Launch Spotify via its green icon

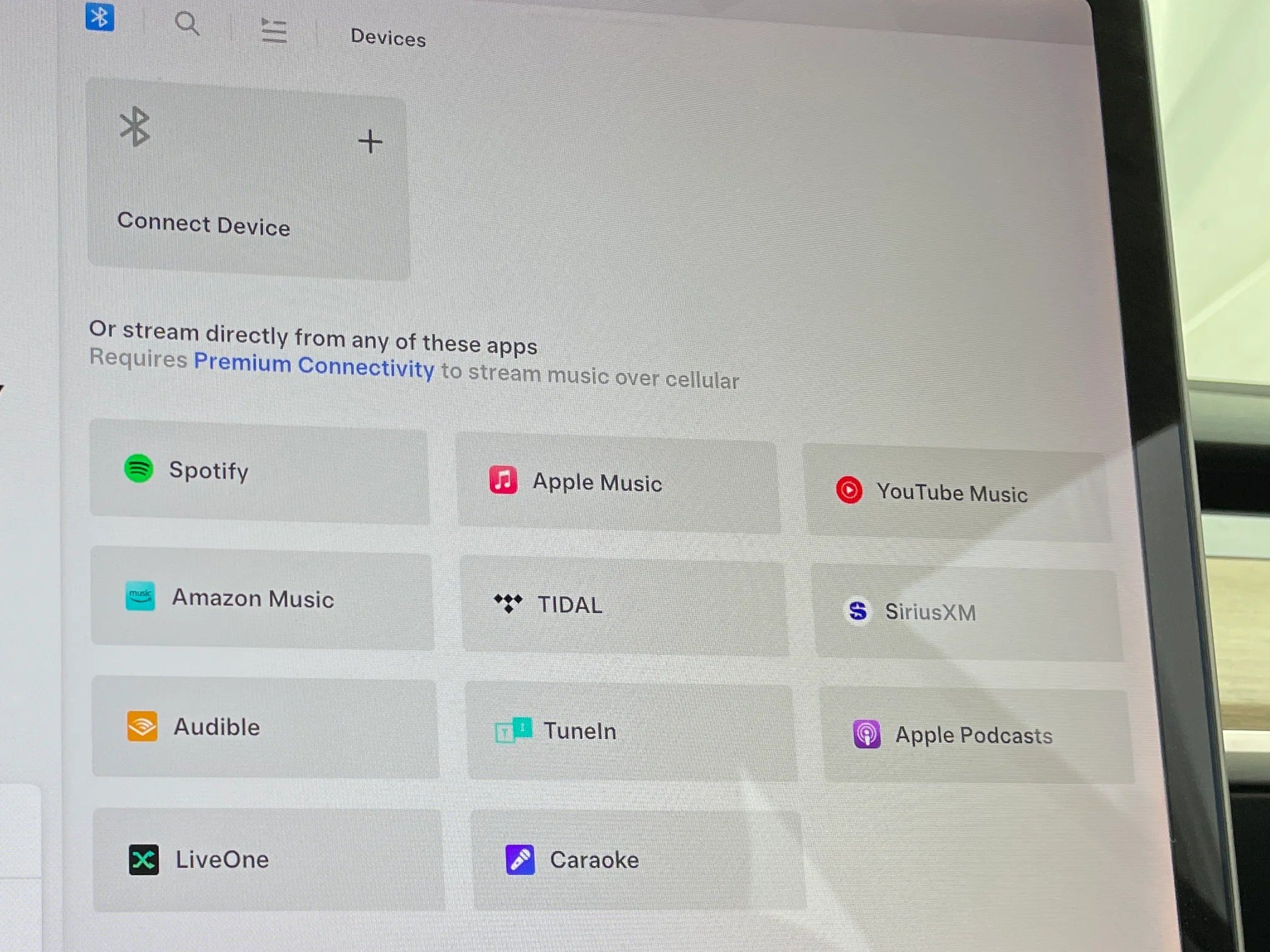pyautogui.click(x=139, y=468)
